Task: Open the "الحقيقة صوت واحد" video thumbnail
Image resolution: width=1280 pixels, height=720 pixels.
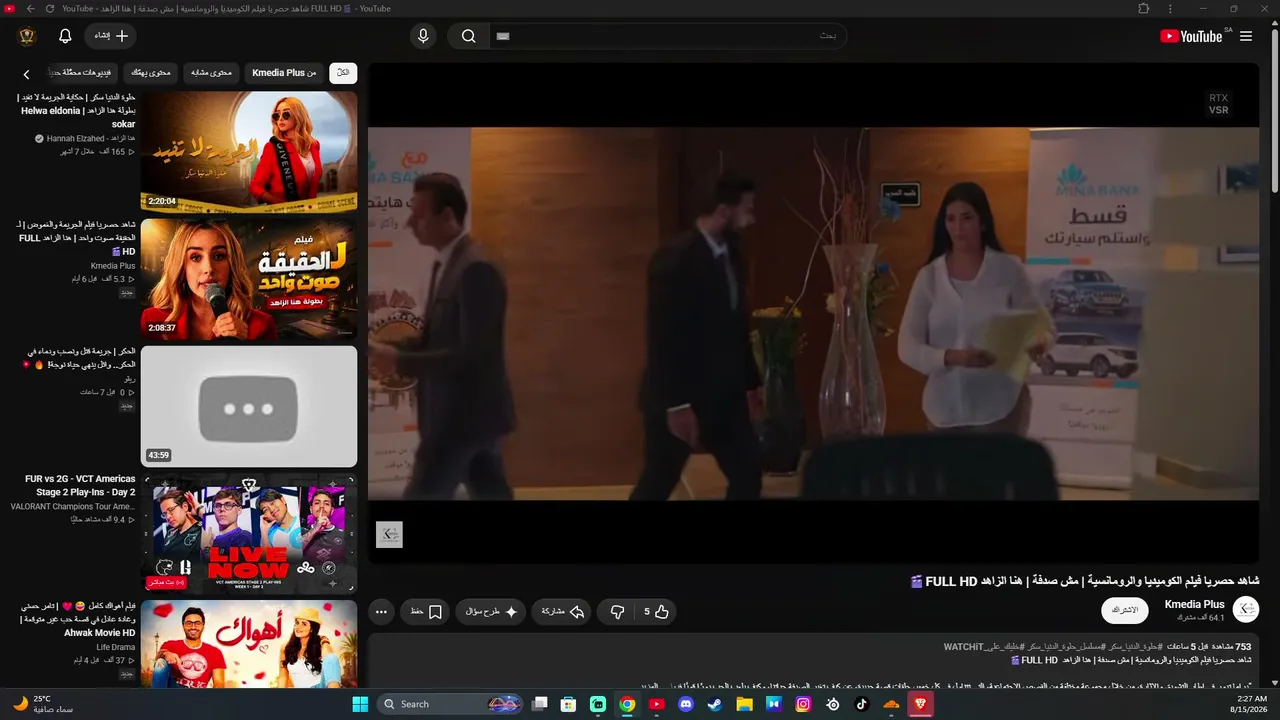Action: (249, 279)
